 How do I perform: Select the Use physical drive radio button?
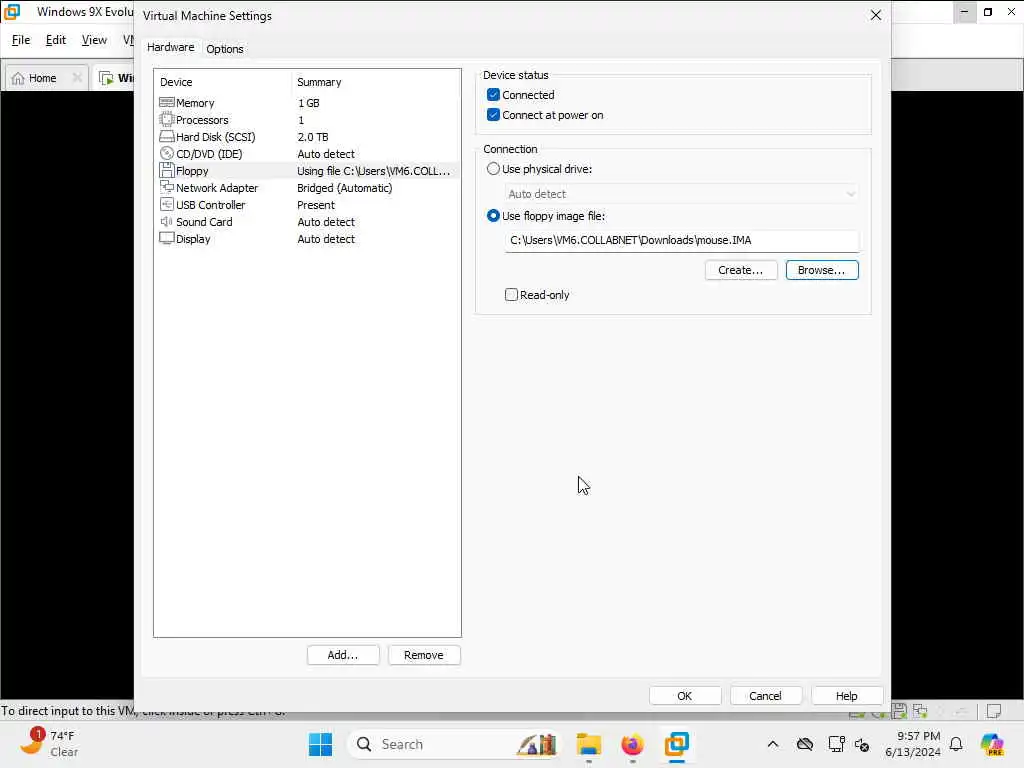(493, 168)
